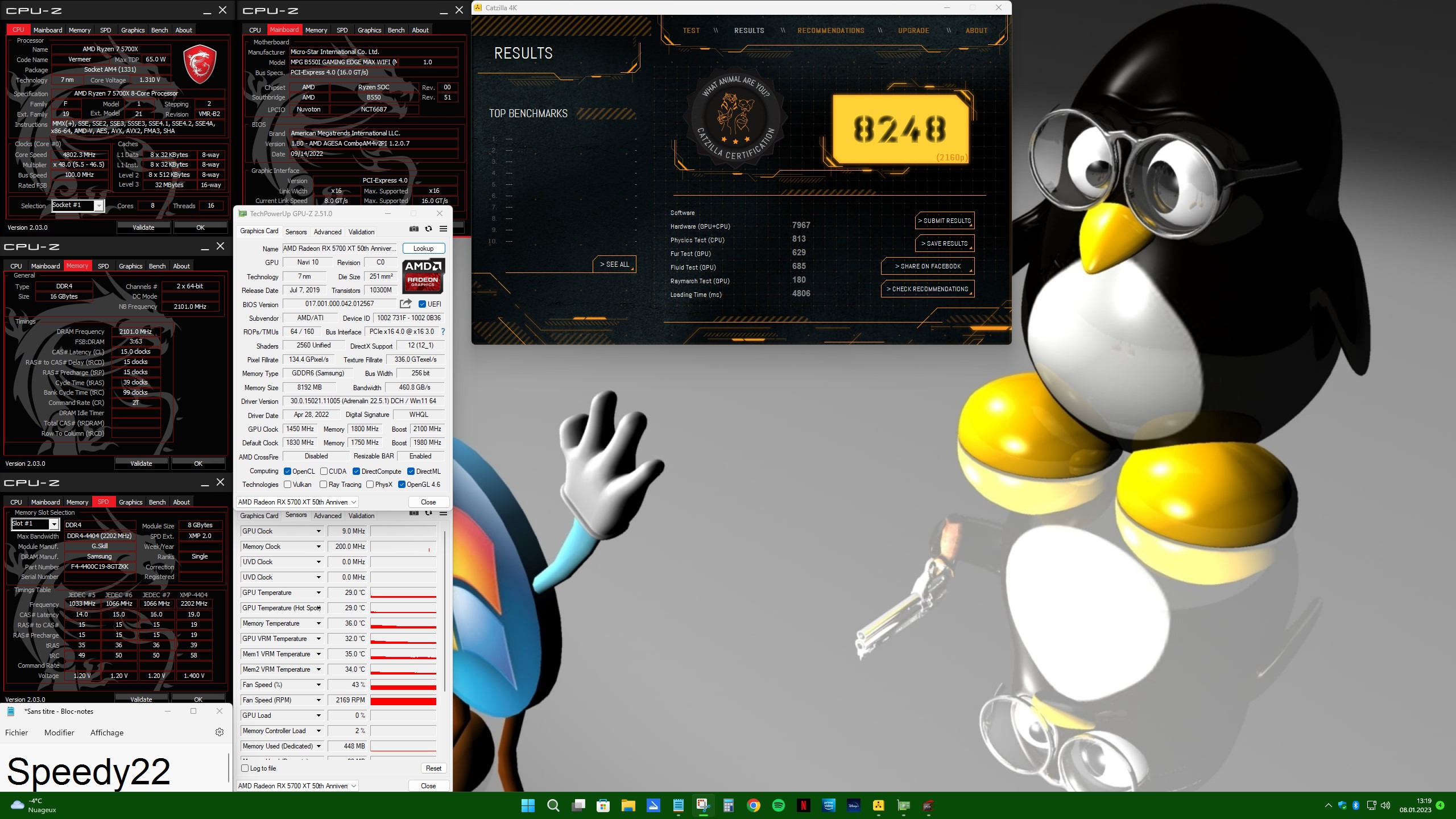Open the GPU Temperature sensor dropdown
1456x819 pixels.
point(318,593)
